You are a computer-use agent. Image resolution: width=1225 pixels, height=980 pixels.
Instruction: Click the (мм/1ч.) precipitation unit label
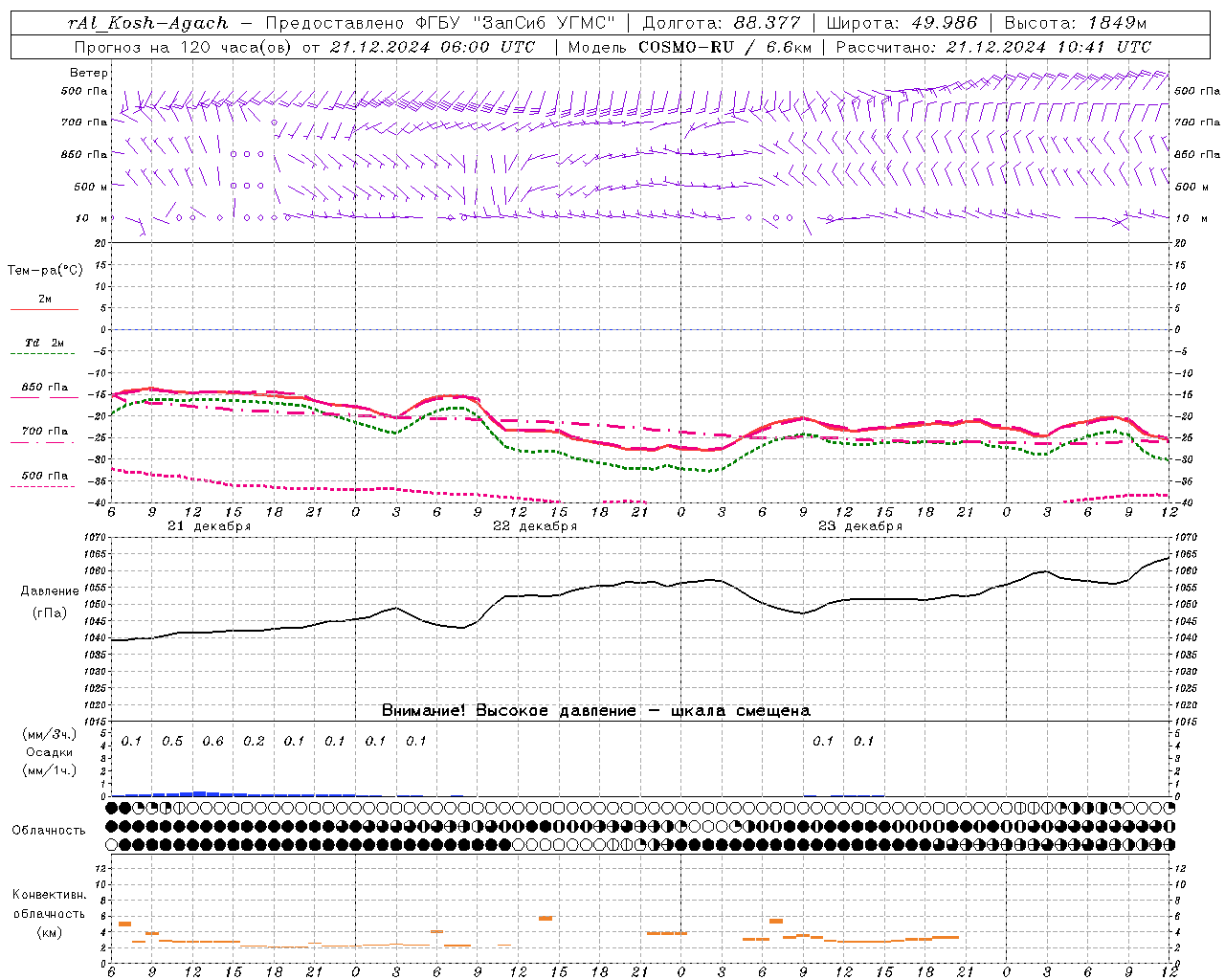50,770
